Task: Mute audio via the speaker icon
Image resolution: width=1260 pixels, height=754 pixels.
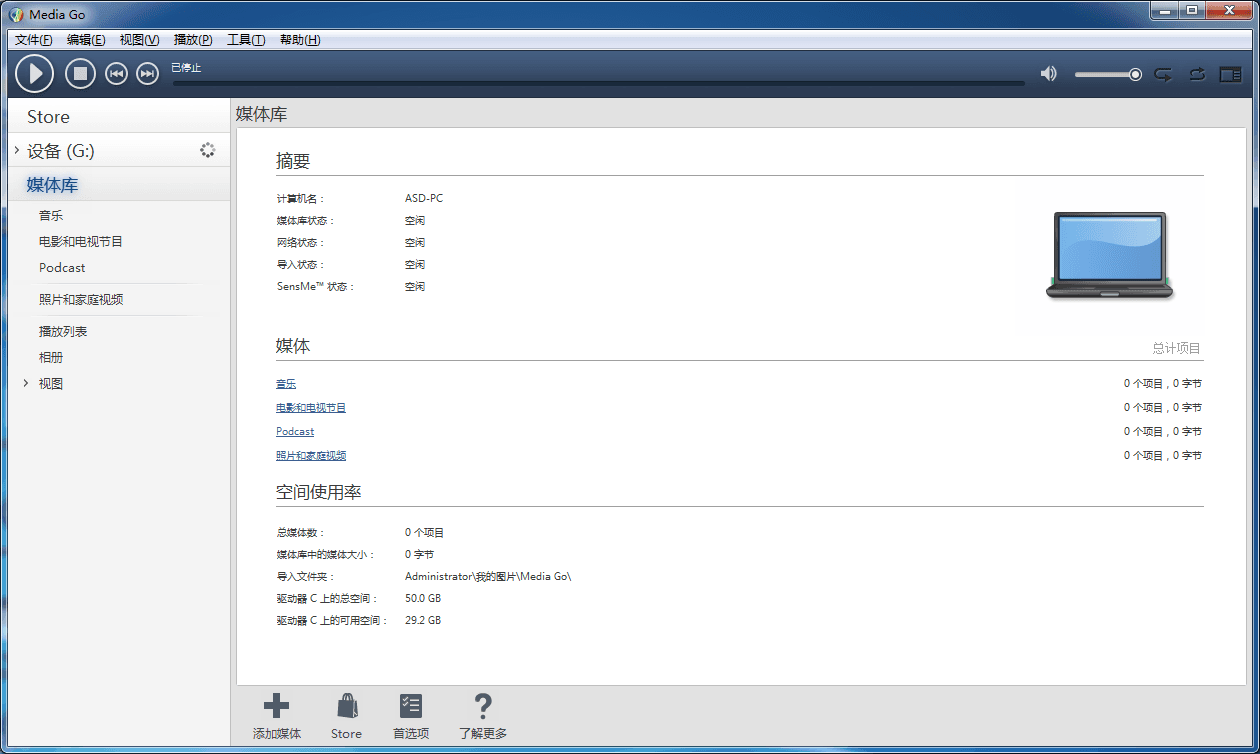Action: pyautogui.click(x=1048, y=74)
